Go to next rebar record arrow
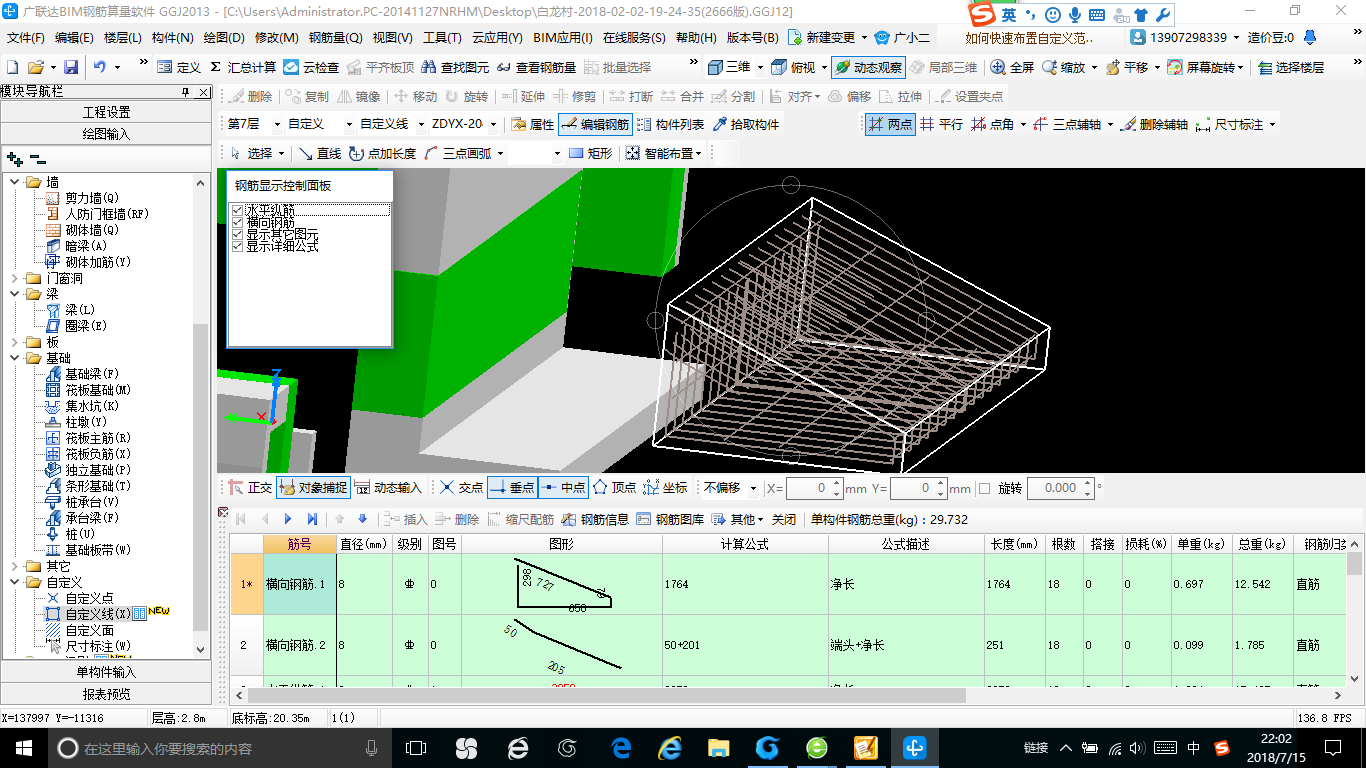Image resolution: width=1366 pixels, height=768 pixels. [x=288, y=519]
